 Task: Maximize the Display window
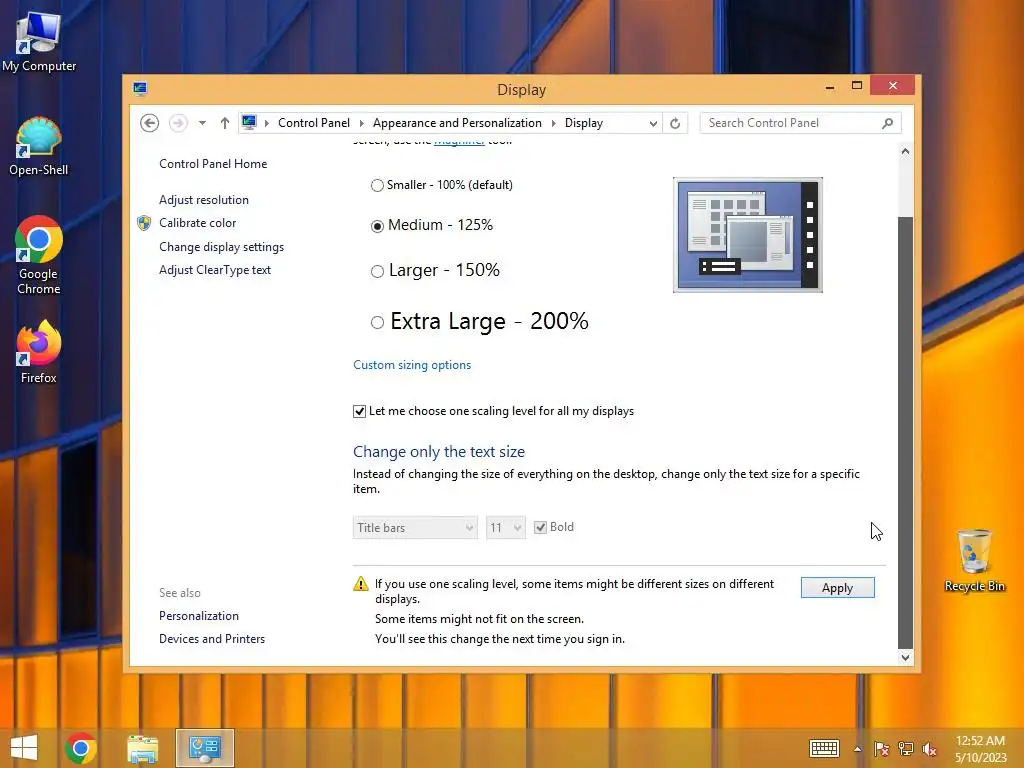pyautogui.click(x=857, y=86)
